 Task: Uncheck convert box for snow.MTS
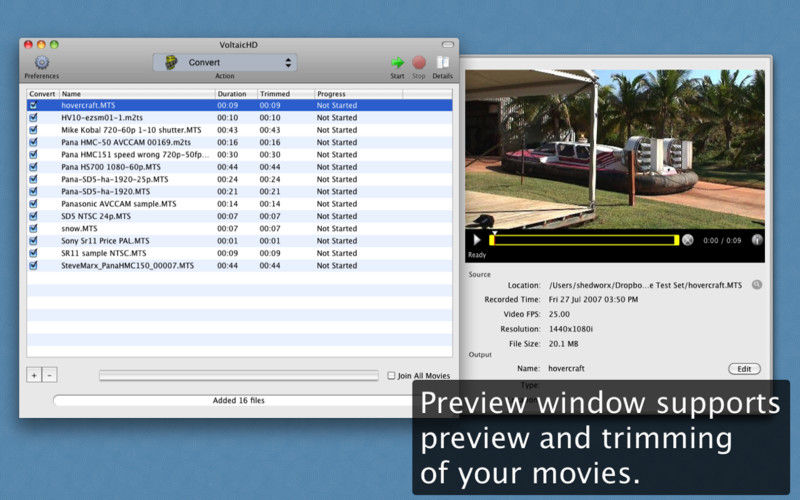tap(33, 229)
